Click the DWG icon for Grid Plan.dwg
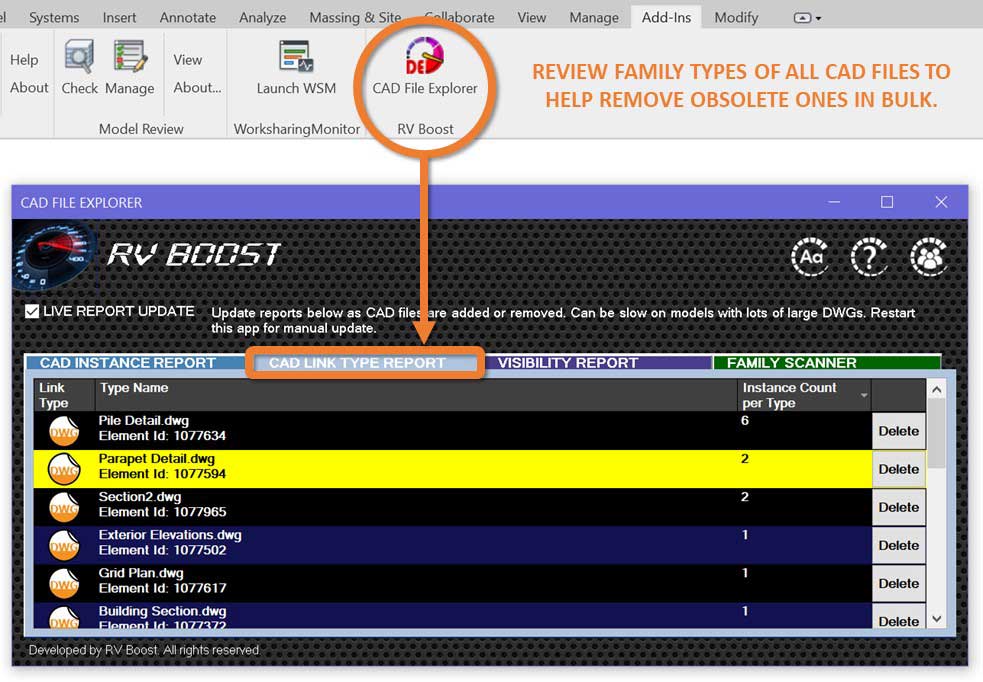Screen dimensions: 983x682 pos(65,584)
